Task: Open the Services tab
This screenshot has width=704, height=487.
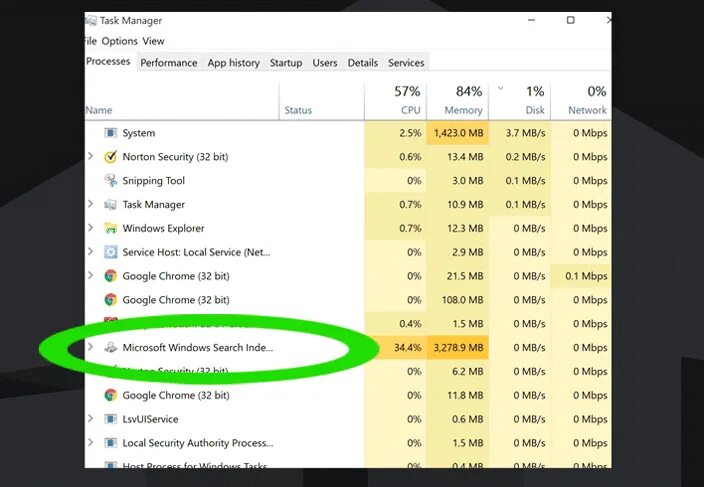Action: [x=406, y=63]
